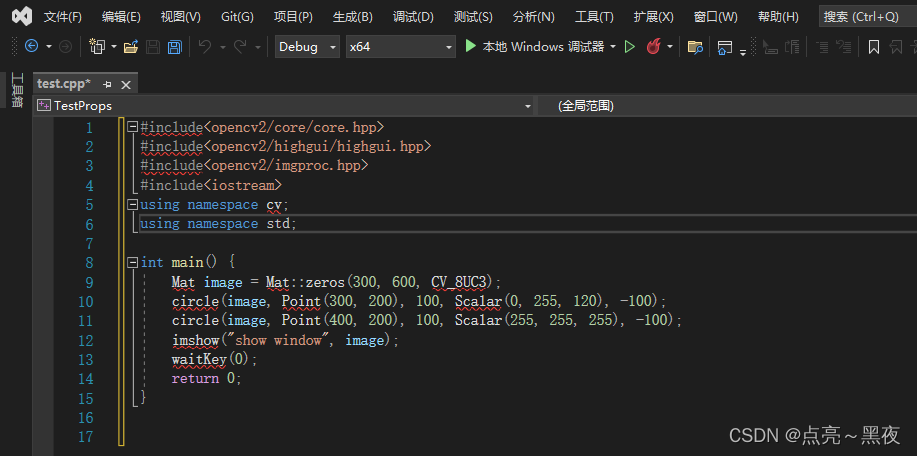Click 'opencv2/core/core.hpp' on line 1
917x456 pixels.
(x=294, y=127)
